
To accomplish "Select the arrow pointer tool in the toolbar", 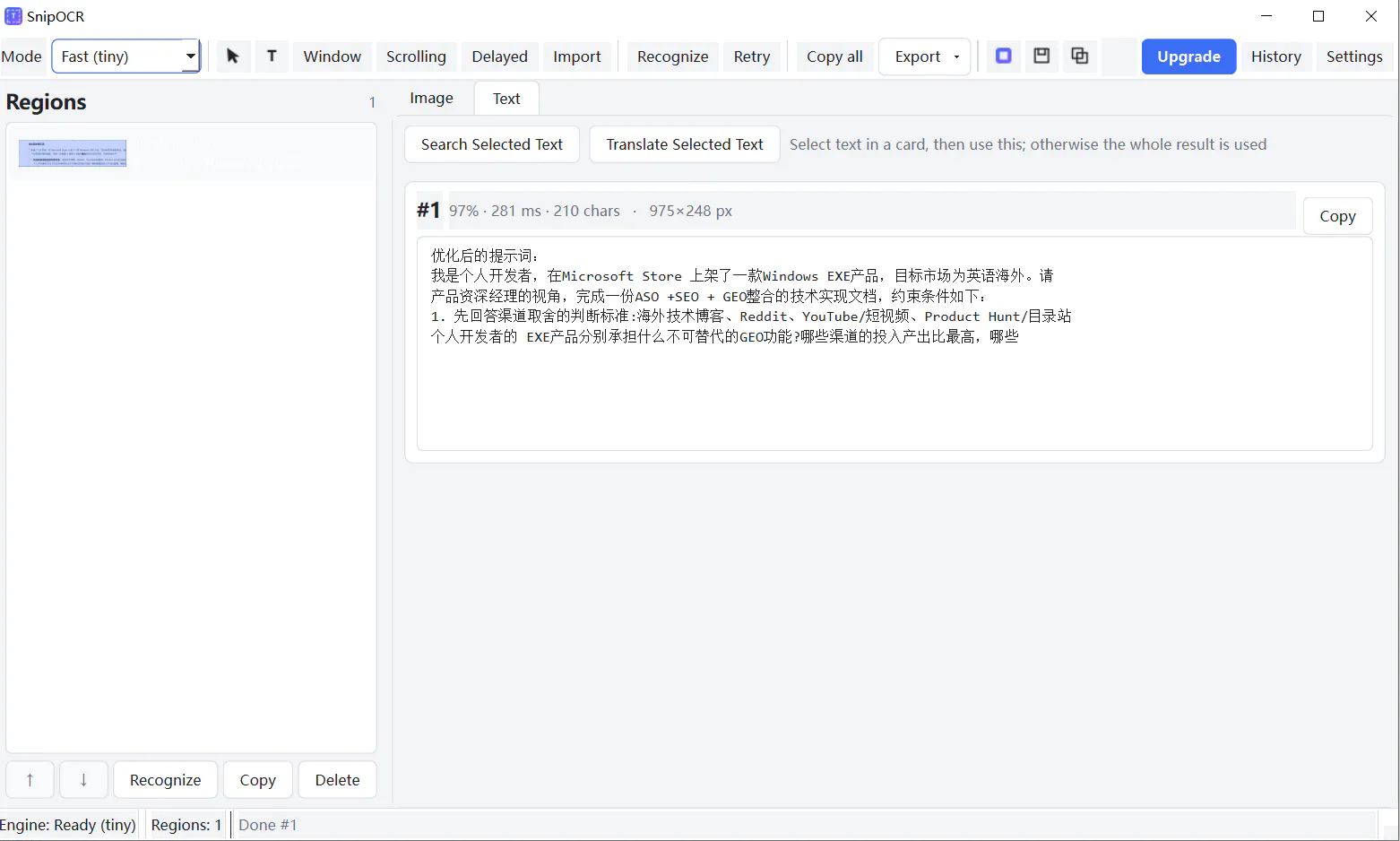I will pyautogui.click(x=233, y=56).
